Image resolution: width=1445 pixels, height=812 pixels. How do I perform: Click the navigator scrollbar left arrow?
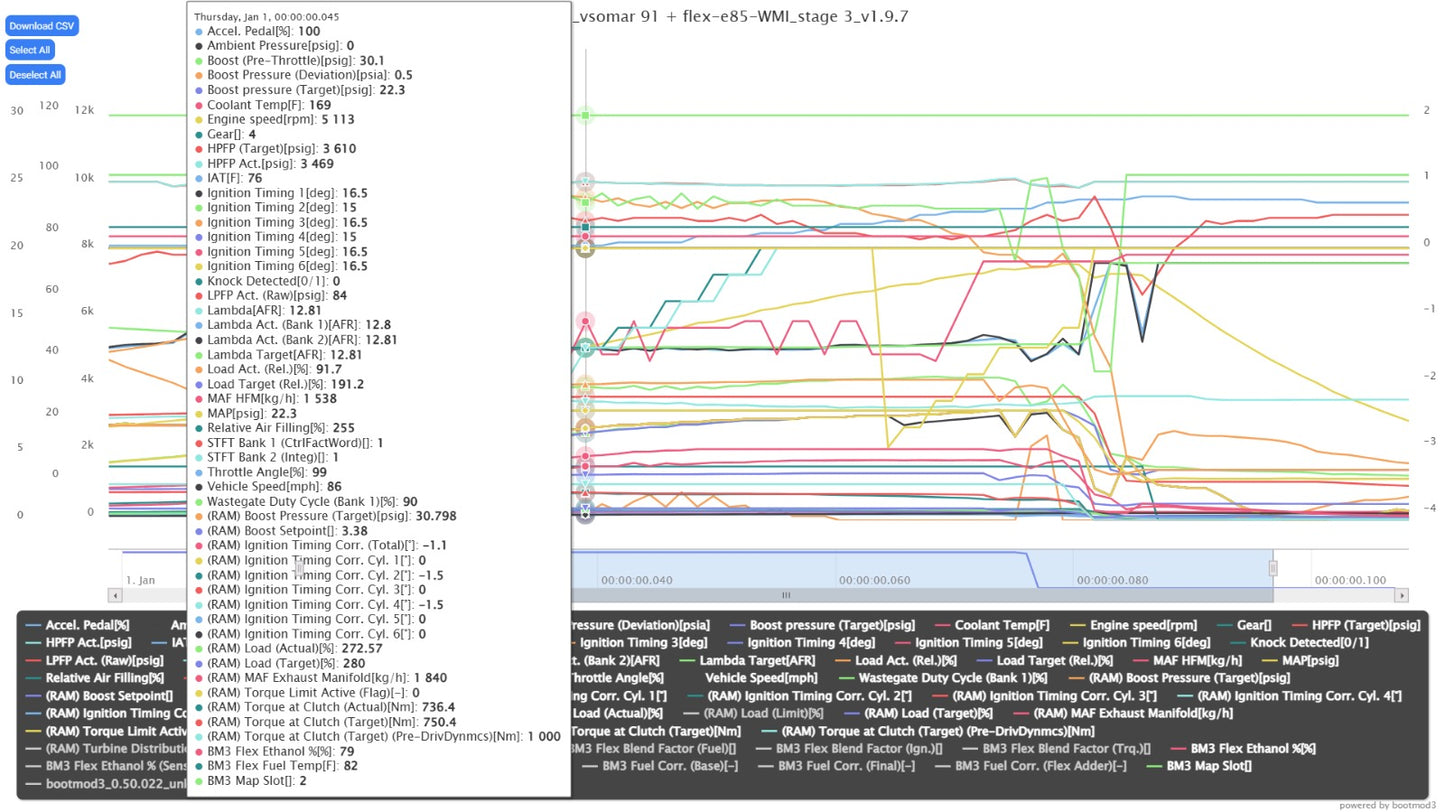point(116,595)
